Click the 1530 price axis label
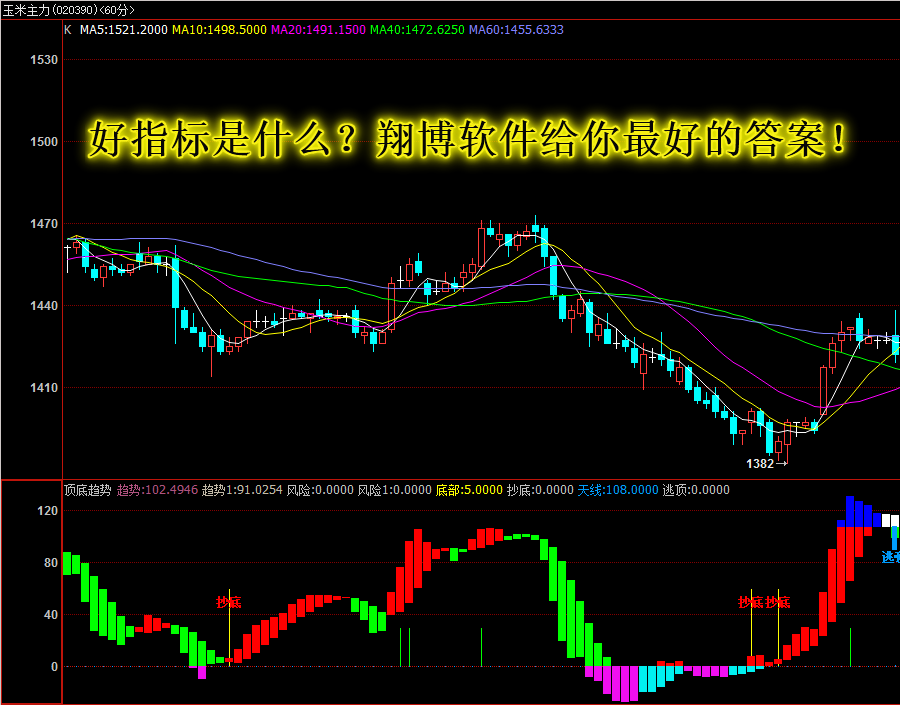Viewport: 900px width, 705px height. [44, 60]
